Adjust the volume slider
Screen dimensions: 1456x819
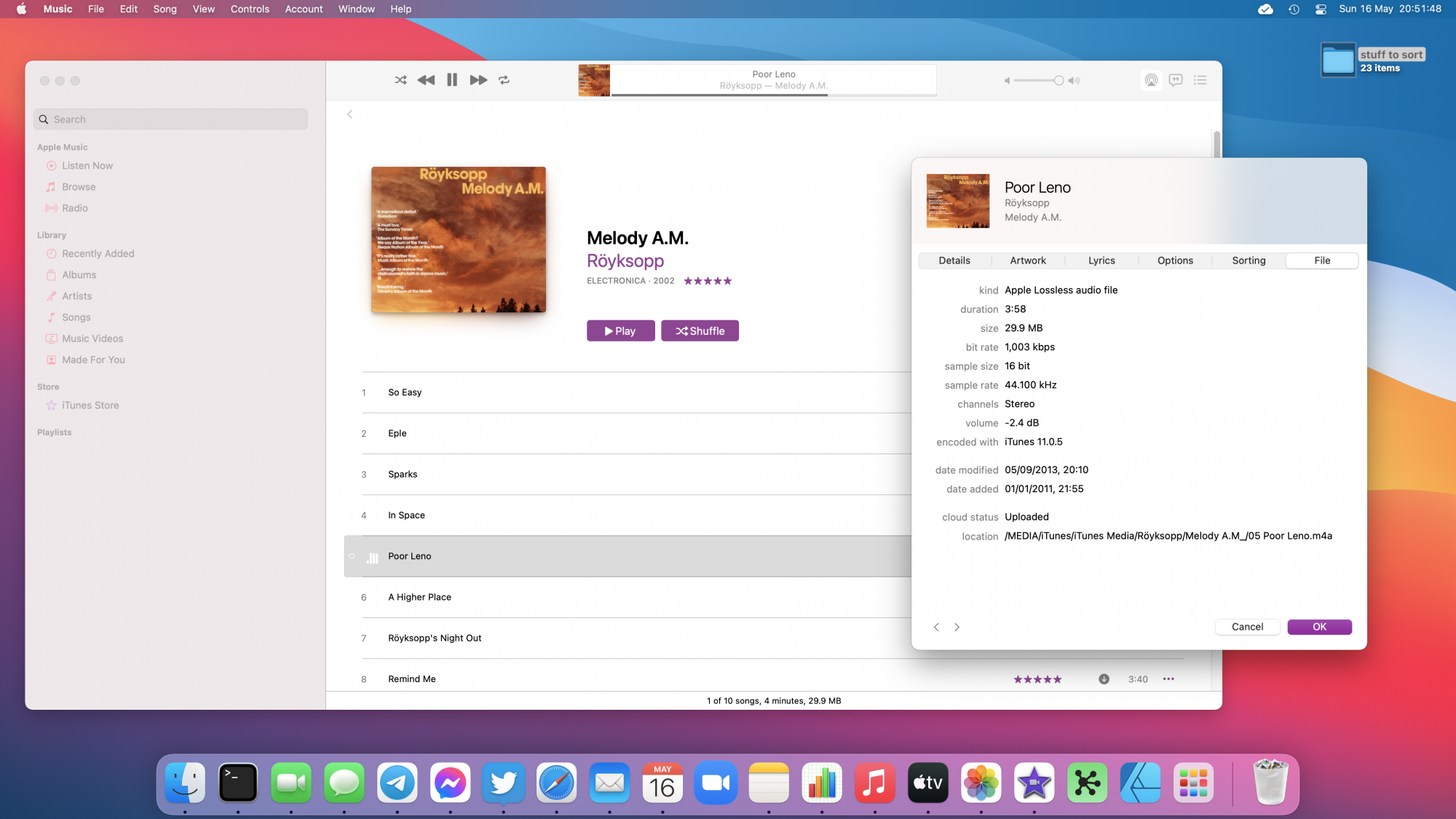point(1059,81)
